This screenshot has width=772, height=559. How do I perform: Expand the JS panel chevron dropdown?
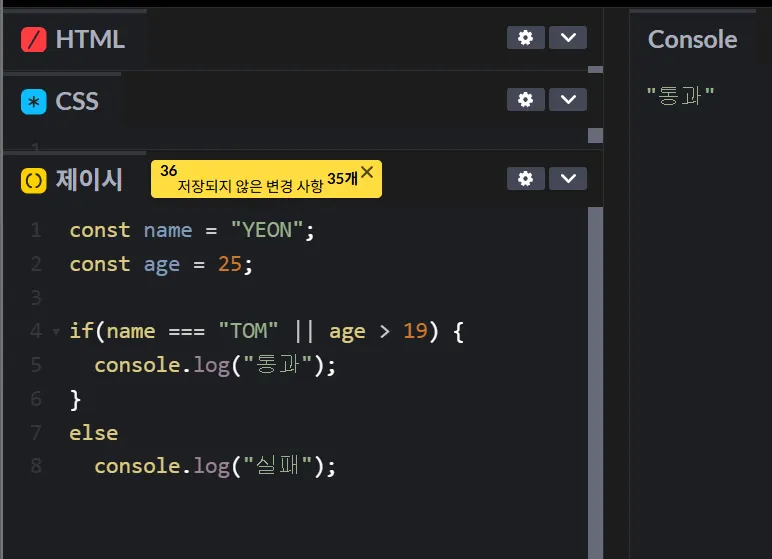568,178
